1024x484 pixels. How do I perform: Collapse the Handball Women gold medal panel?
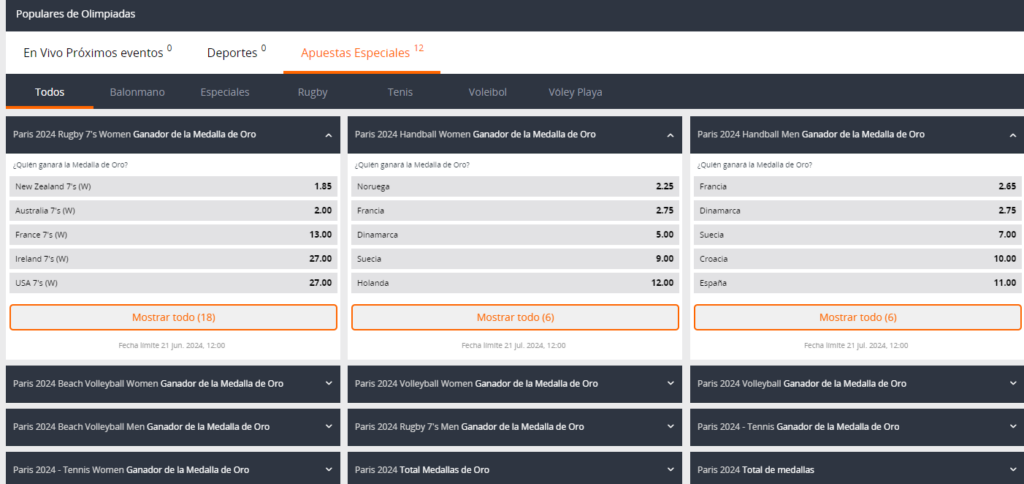pos(670,135)
